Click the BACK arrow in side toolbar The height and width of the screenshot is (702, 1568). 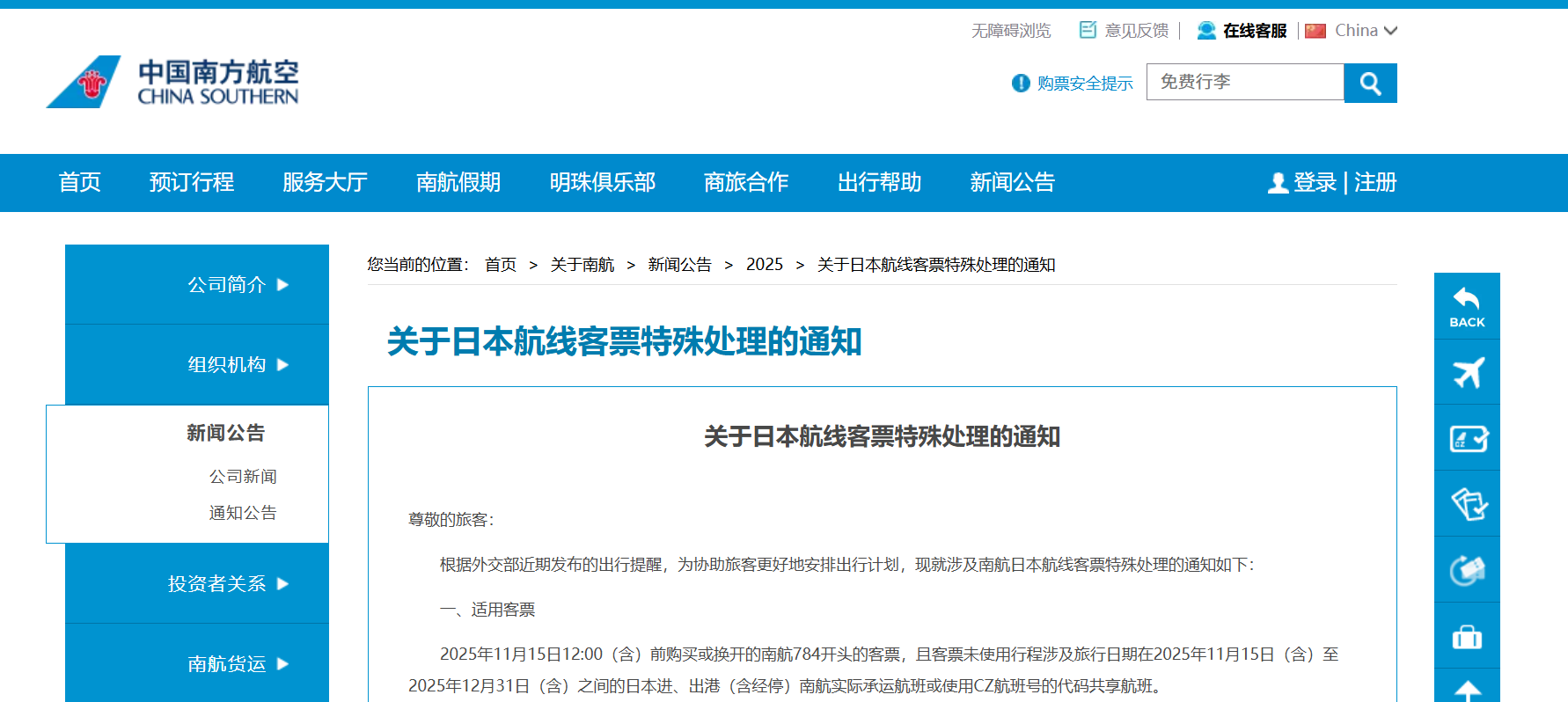click(x=1467, y=306)
